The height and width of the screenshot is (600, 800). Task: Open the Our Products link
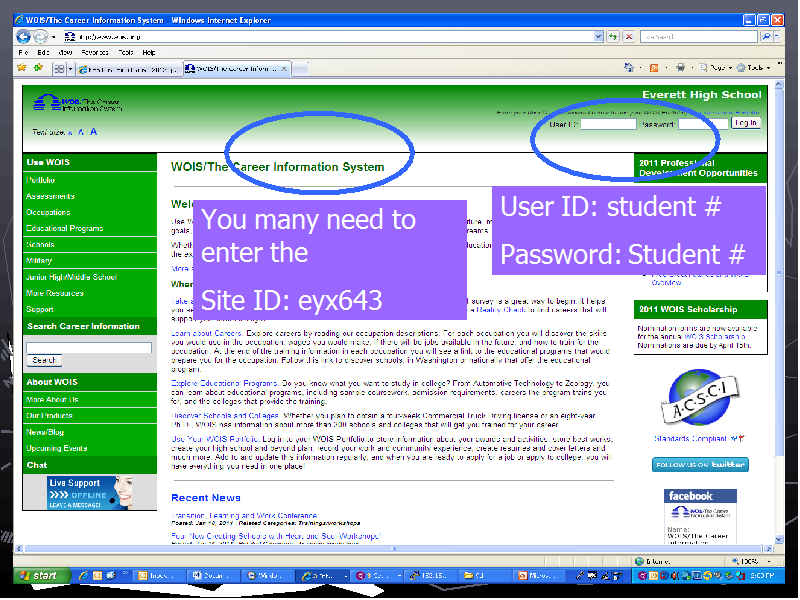coord(49,416)
